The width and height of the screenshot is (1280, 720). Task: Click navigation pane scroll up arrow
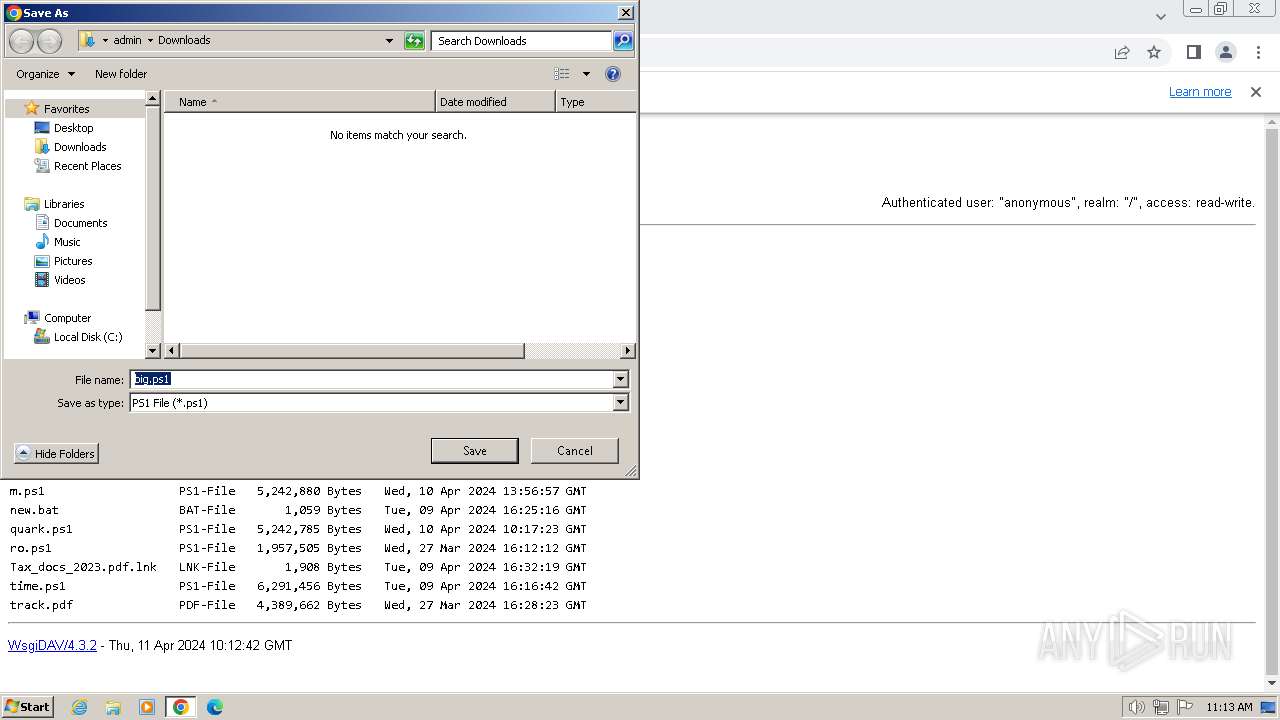click(x=153, y=99)
